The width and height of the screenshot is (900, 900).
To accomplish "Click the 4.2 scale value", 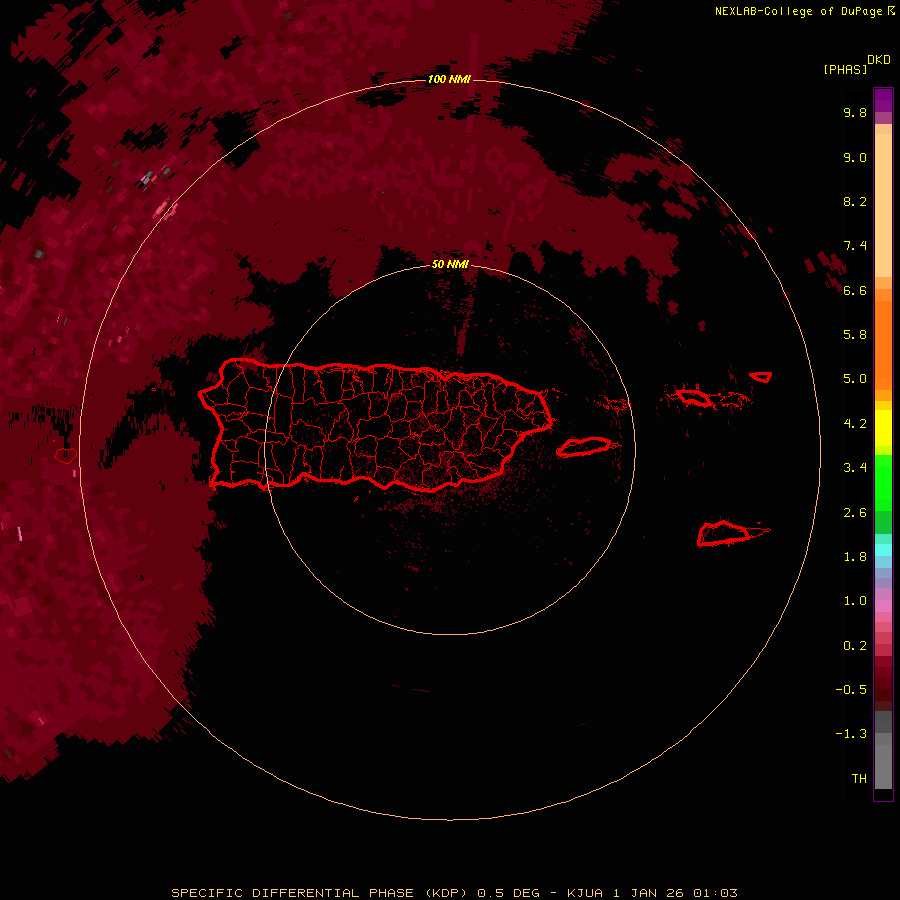I will [855, 424].
